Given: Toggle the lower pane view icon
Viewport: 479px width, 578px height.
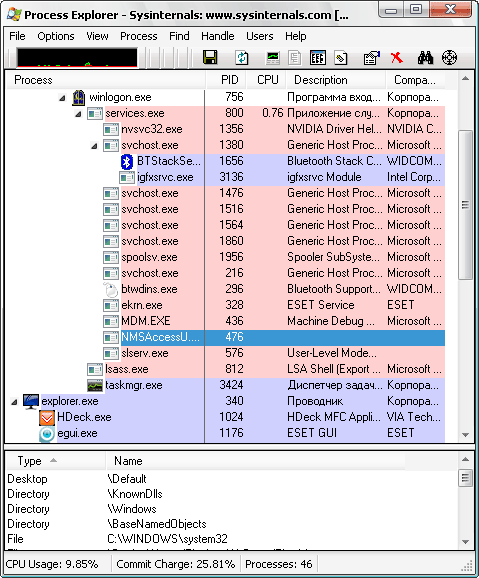Looking at the screenshot, I should 317,58.
